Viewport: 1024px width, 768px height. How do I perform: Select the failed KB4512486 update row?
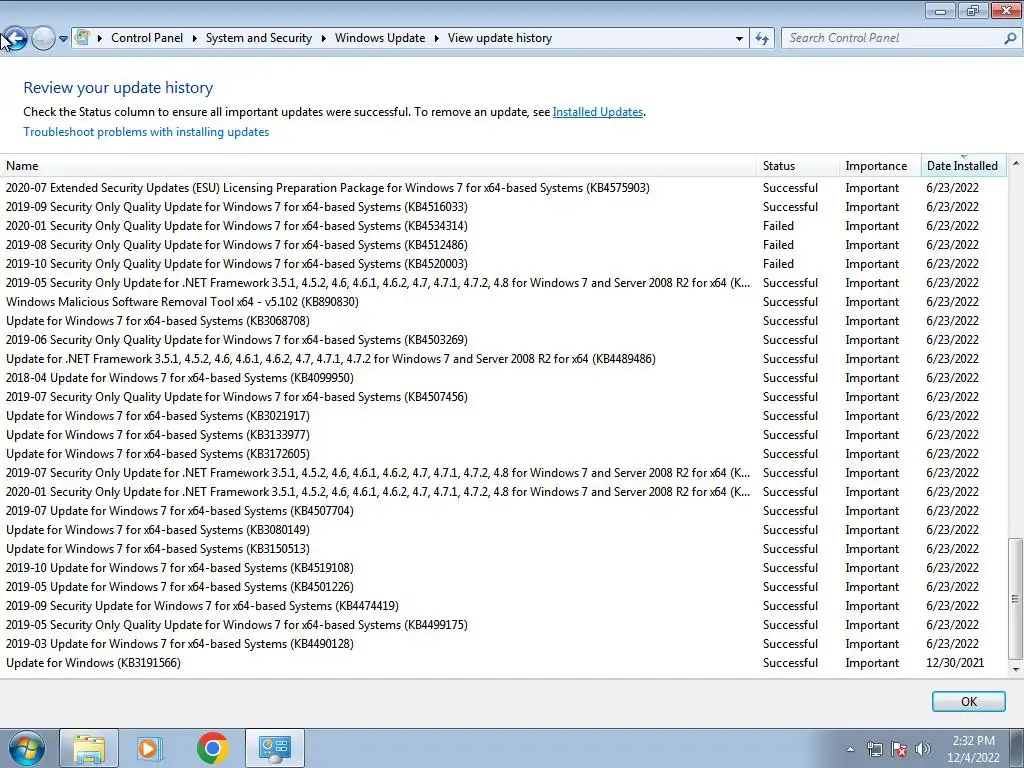pyautogui.click(x=503, y=245)
